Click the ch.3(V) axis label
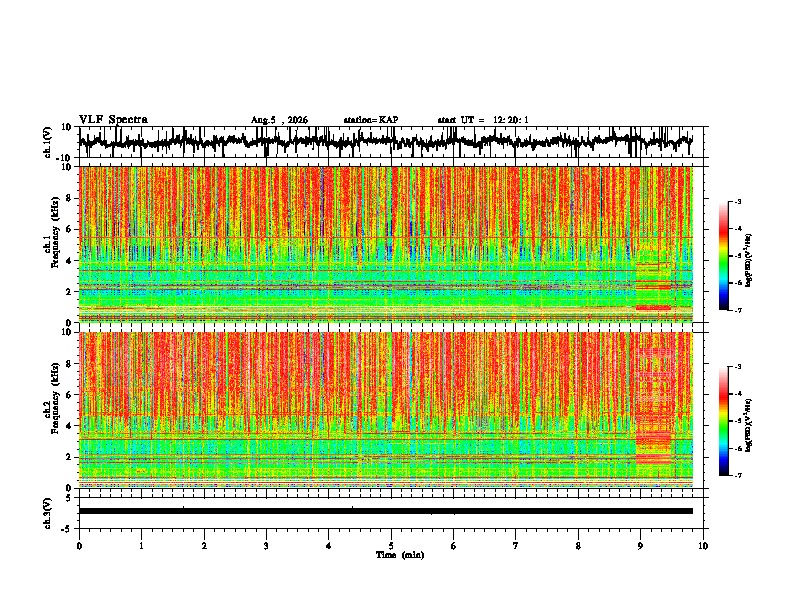Viewport: 792px width, 612px height. 48,514
